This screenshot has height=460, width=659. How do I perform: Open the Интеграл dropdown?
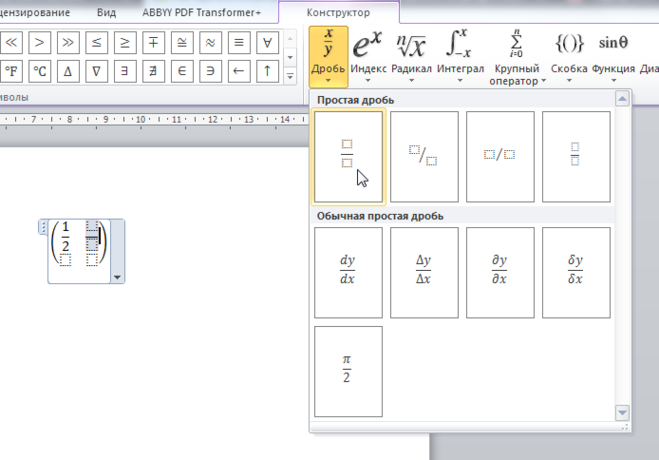tap(460, 57)
